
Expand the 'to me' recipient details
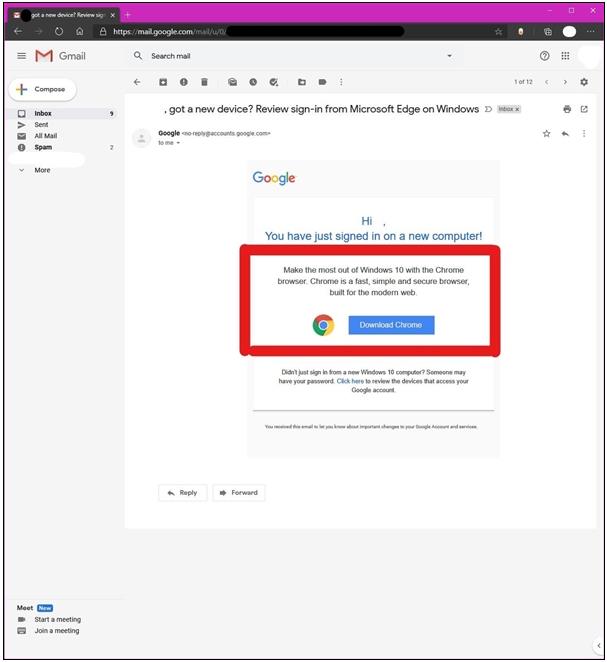[178, 143]
